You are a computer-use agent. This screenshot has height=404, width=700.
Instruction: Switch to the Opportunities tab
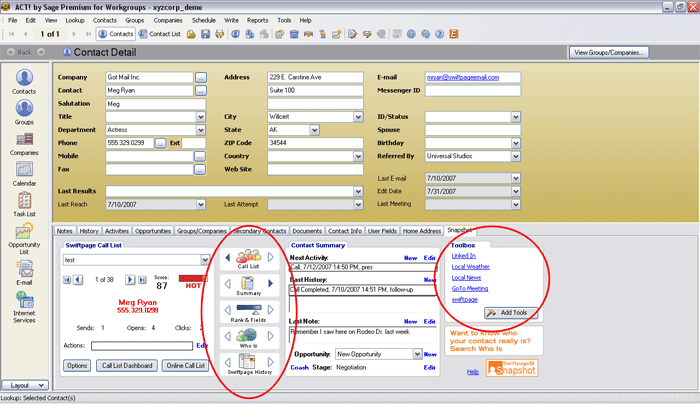pyautogui.click(x=153, y=231)
